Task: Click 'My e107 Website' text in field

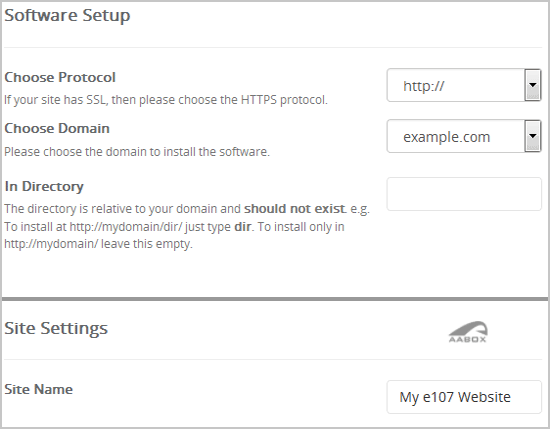Action: 455,397
